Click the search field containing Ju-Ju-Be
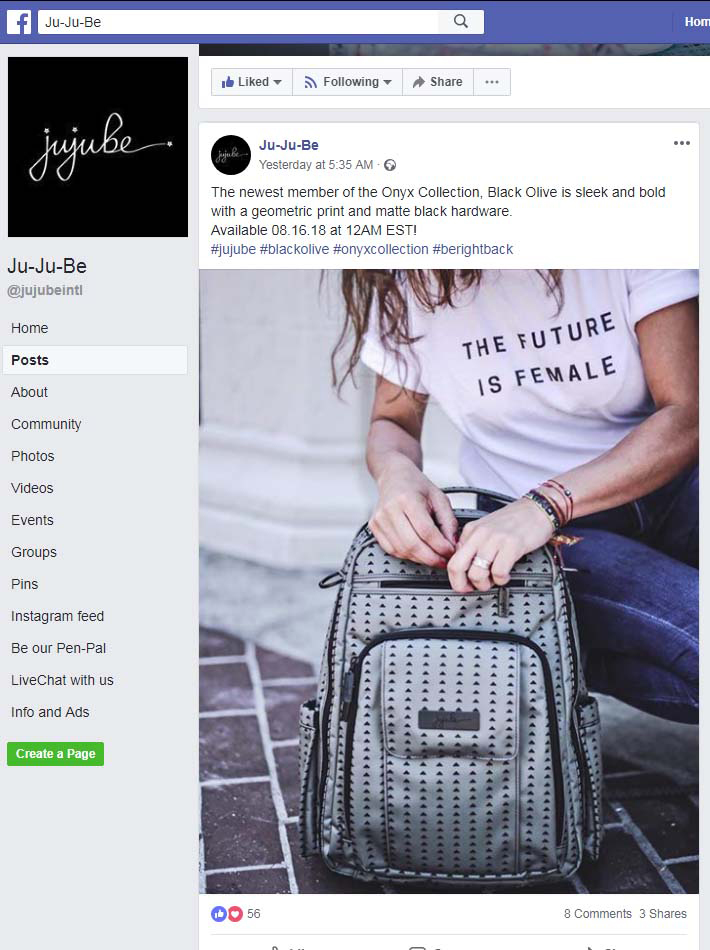Screen dimensions: 710x950 point(238,22)
